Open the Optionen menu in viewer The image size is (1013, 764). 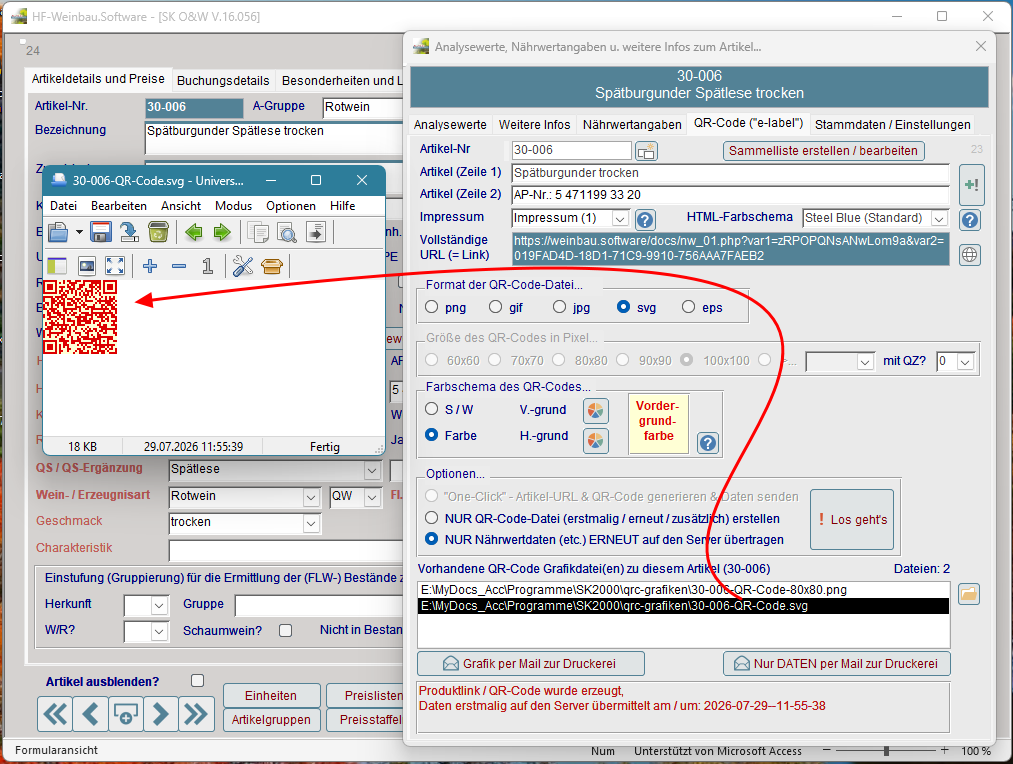tap(291, 205)
